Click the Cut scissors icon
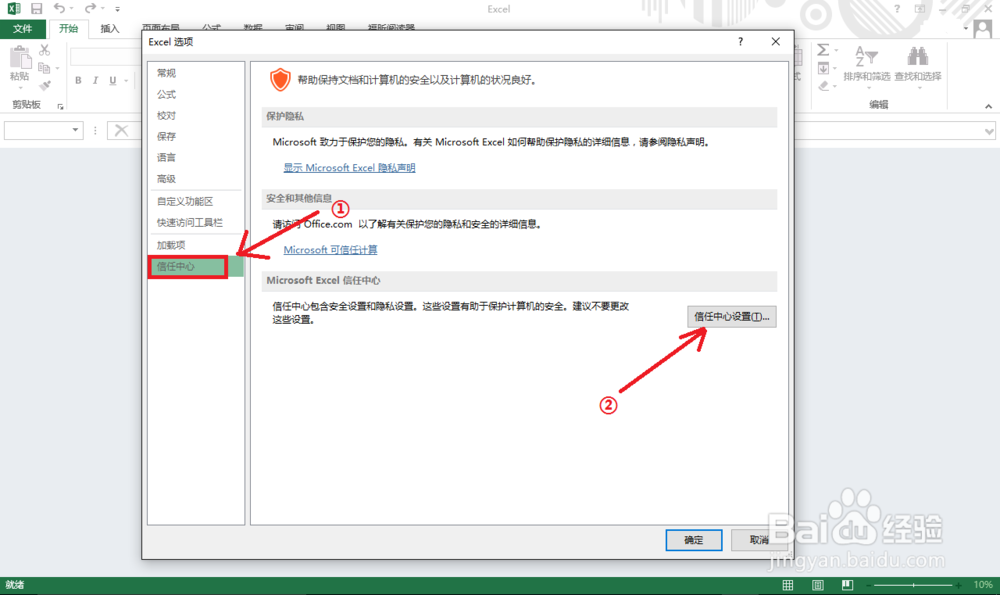 pos(44,50)
